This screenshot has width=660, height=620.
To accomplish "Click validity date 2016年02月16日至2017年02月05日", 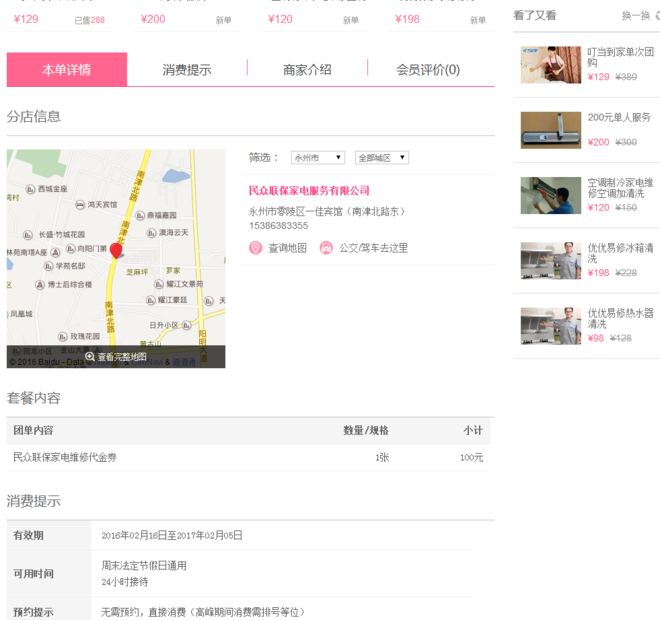I will point(172,535).
